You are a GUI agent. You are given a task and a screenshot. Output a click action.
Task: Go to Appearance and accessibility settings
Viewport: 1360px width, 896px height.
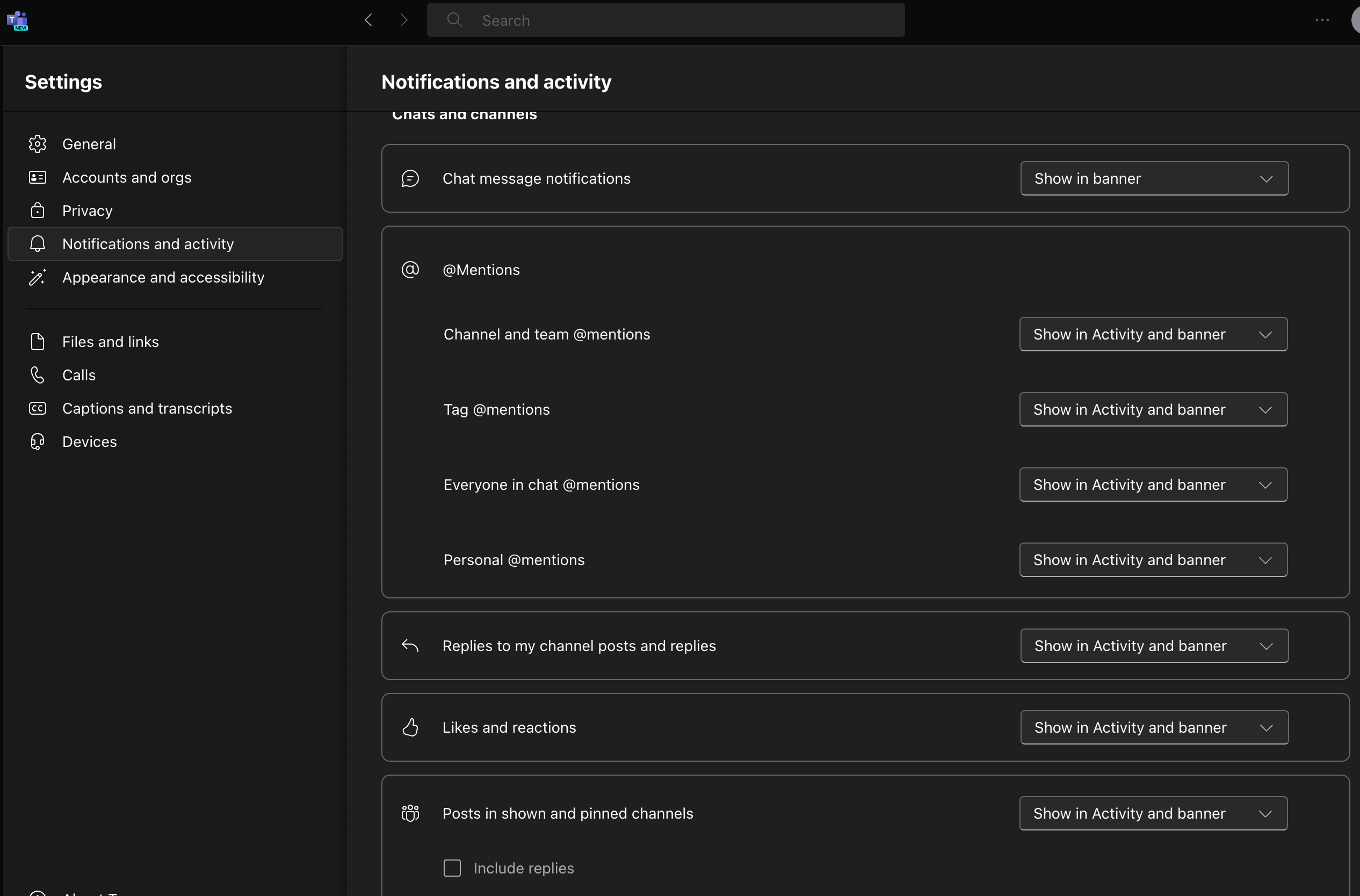pyautogui.click(x=163, y=278)
